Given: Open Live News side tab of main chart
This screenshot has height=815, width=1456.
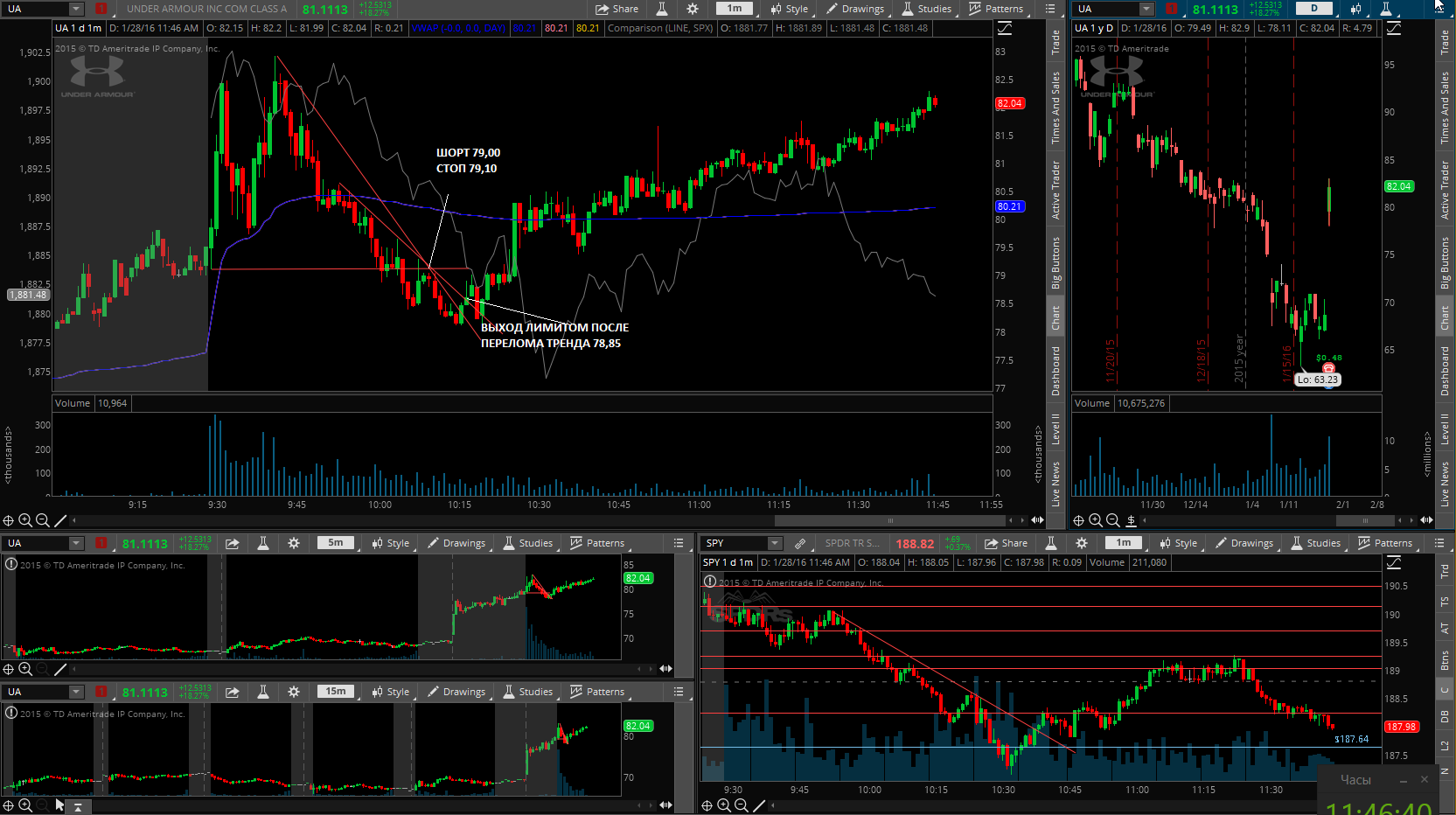Looking at the screenshot, I should 1055,484.
